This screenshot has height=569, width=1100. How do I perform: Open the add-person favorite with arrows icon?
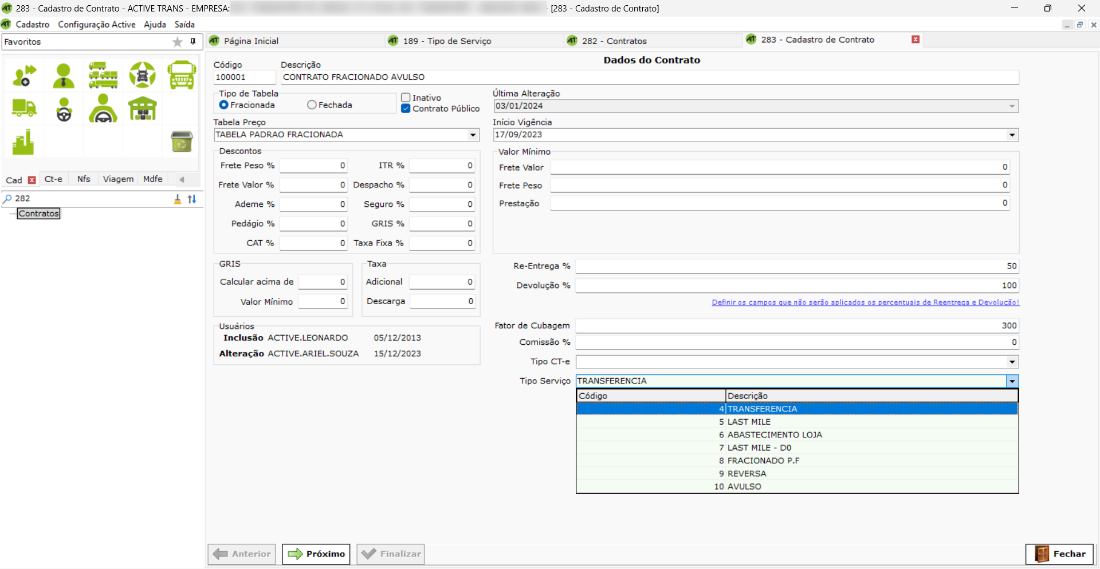(x=24, y=75)
